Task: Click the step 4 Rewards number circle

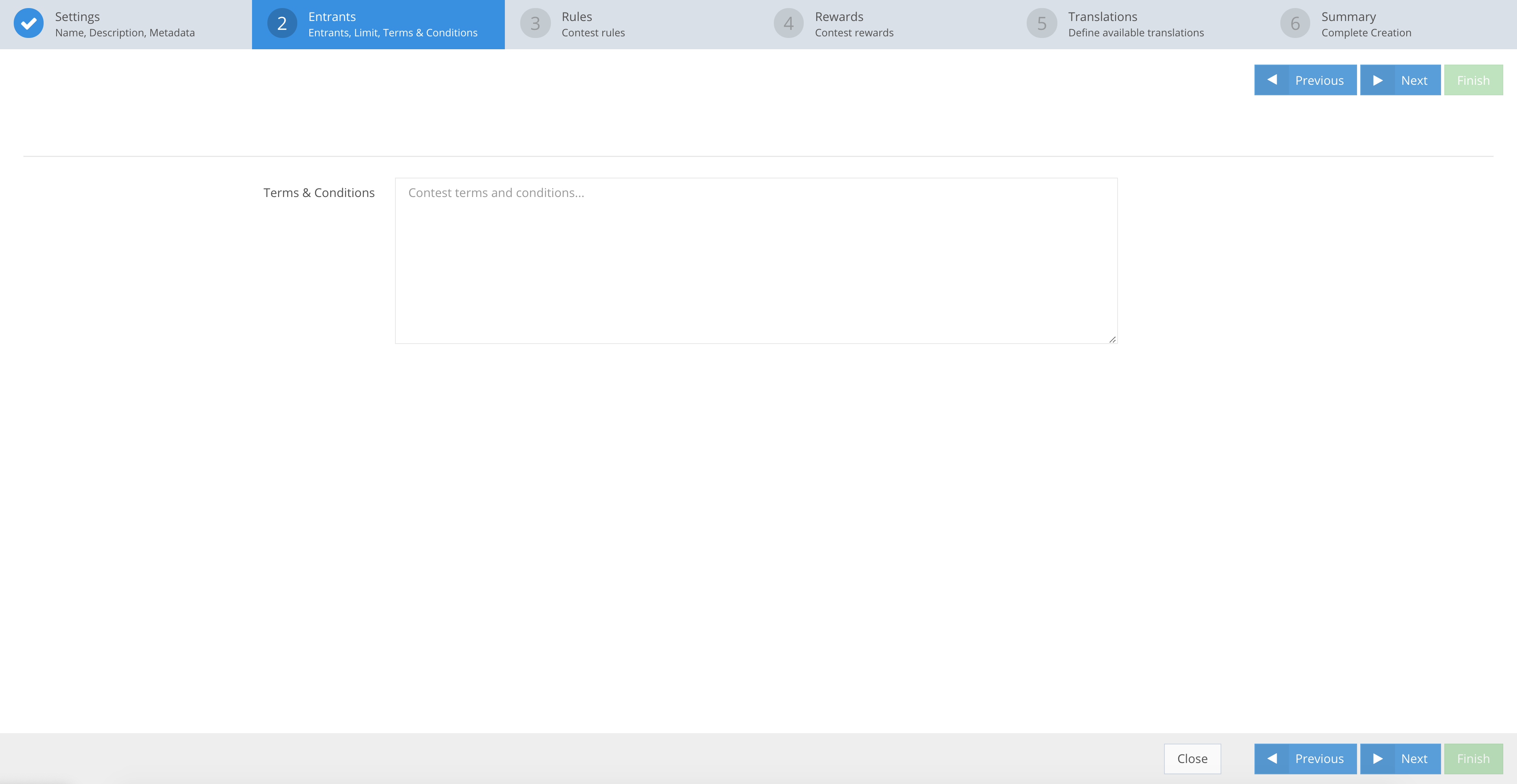Action: coord(788,23)
